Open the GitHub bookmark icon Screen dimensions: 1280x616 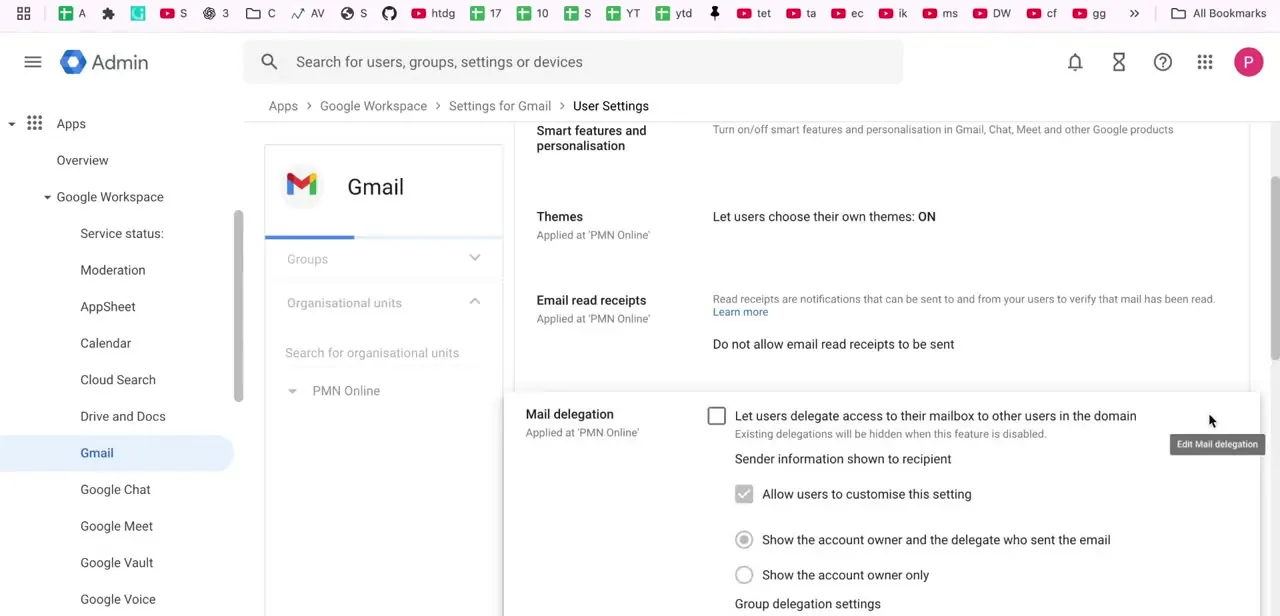(x=389, y=14)
